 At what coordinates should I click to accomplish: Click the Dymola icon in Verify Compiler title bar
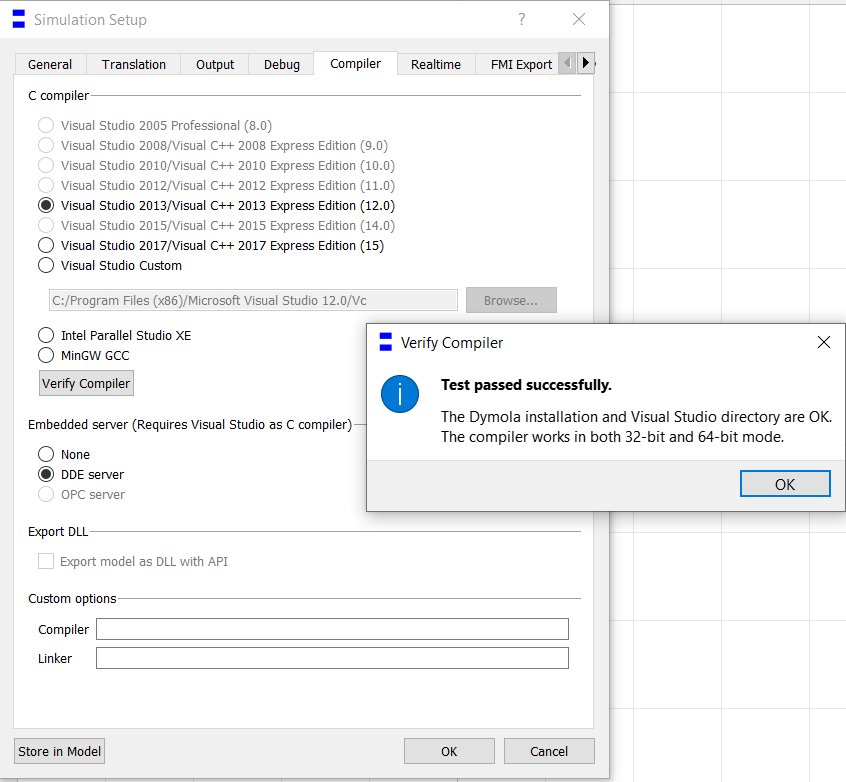coord(386,343)
